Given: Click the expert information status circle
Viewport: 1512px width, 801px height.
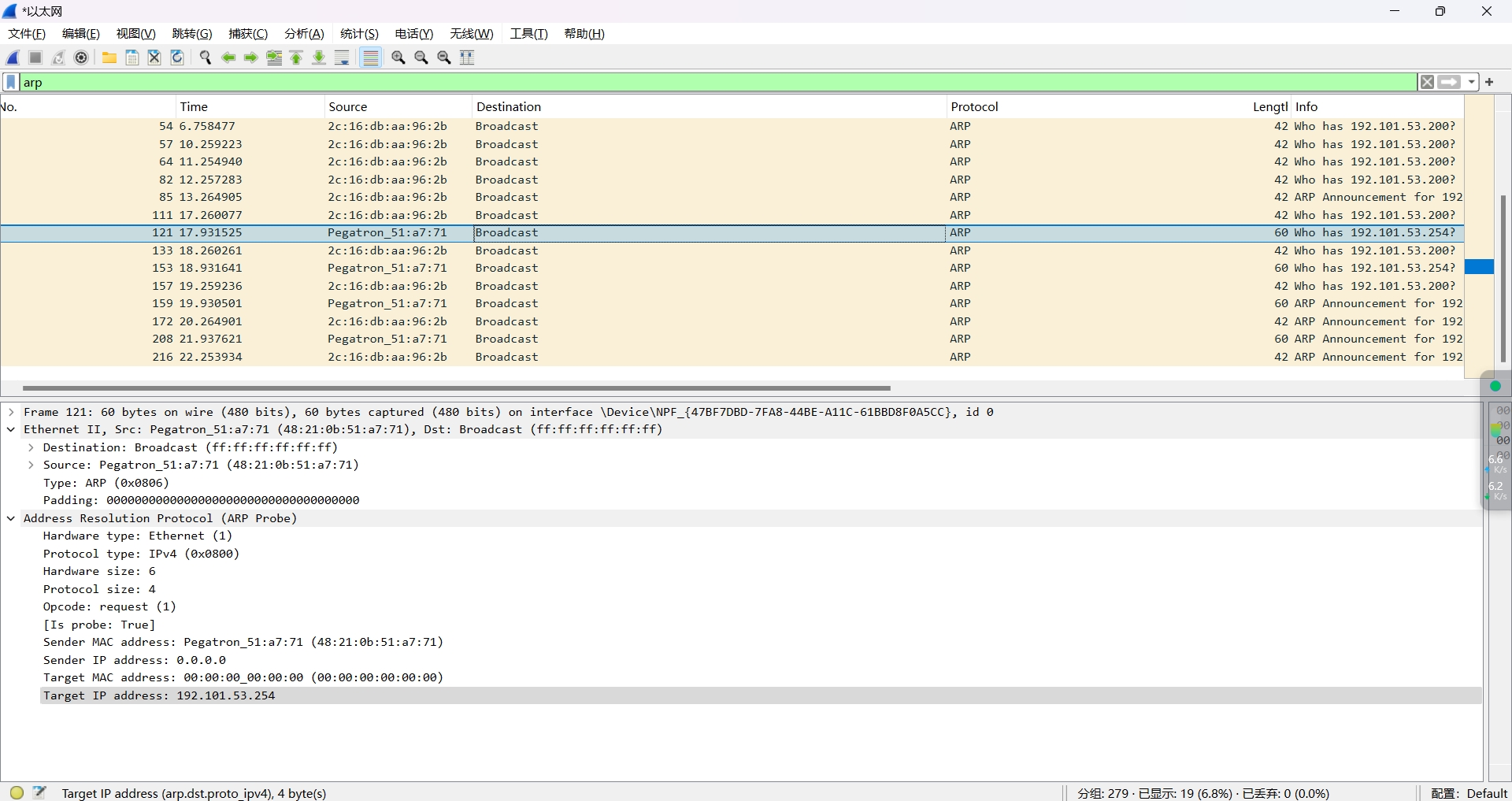Looking at the screenshot, I should (17, 792).
